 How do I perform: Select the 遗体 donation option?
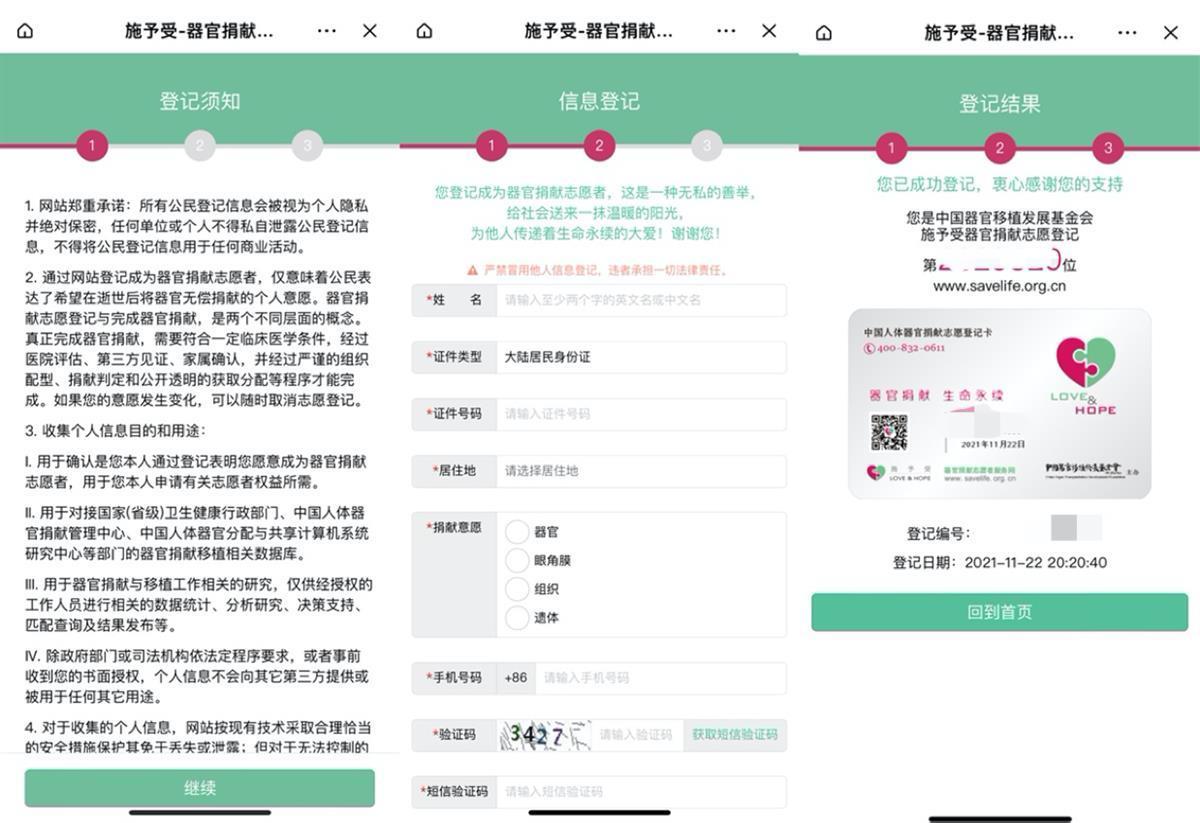tap(517, 618)
